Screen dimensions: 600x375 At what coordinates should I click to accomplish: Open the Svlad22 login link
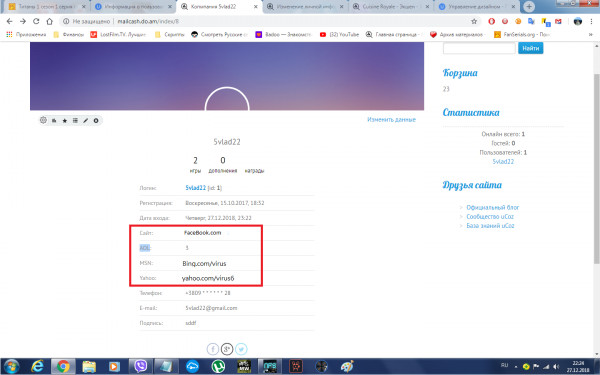click(196, 188)
